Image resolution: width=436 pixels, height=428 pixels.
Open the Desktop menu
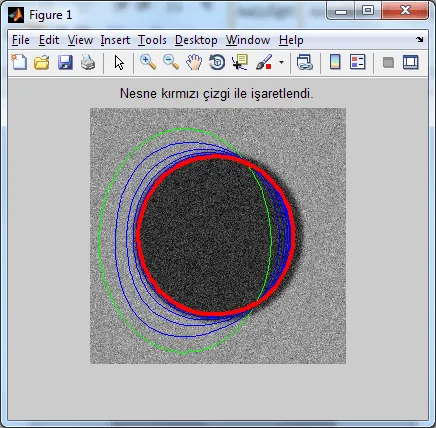pyautogui.click(x=196, y=40)
